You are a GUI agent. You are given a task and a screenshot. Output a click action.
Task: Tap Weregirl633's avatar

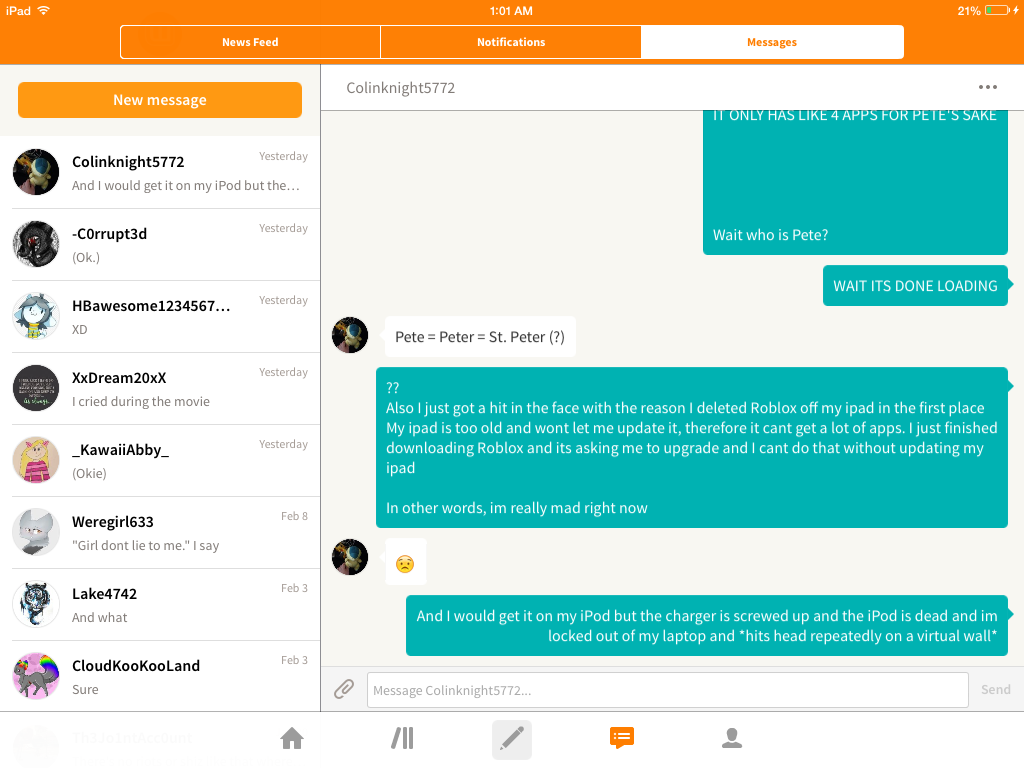[x=36, y=532]
